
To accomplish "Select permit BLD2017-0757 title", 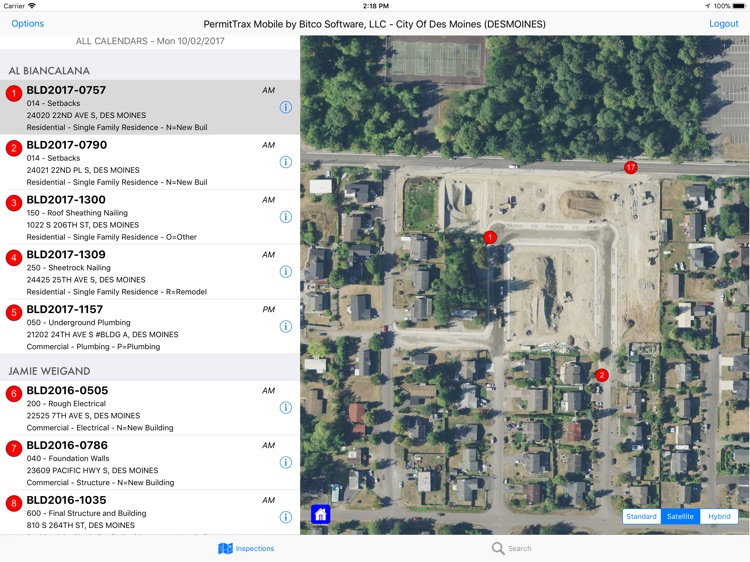I will (x=66, y=90).
